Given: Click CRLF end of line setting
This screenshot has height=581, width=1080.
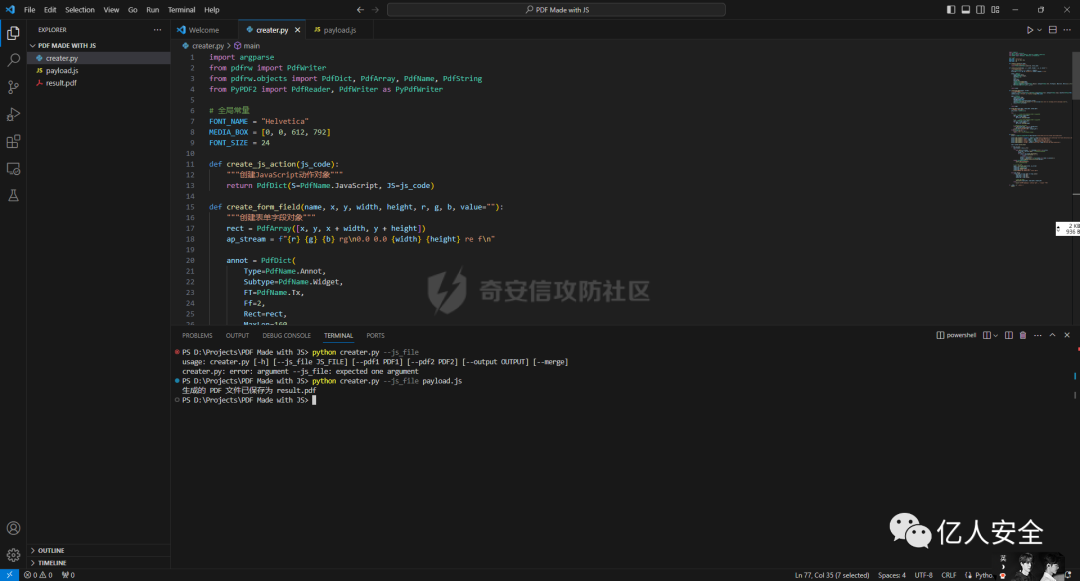Looking at the screenshot, I should coord(948,575).
